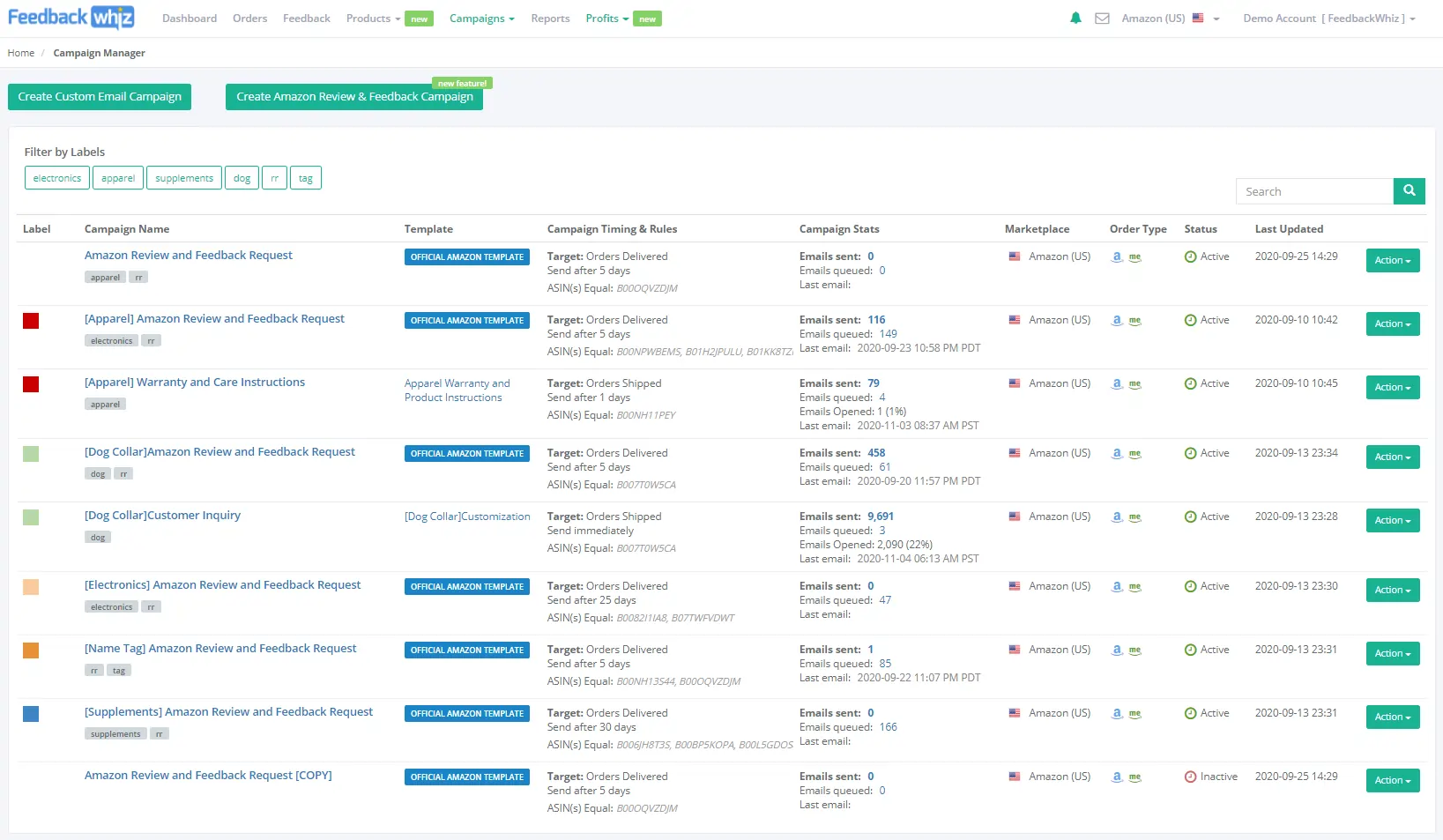
Task: Click the red color swatch on Apparel campaign row
Action: pyautogui.click(x=31, y=321)
